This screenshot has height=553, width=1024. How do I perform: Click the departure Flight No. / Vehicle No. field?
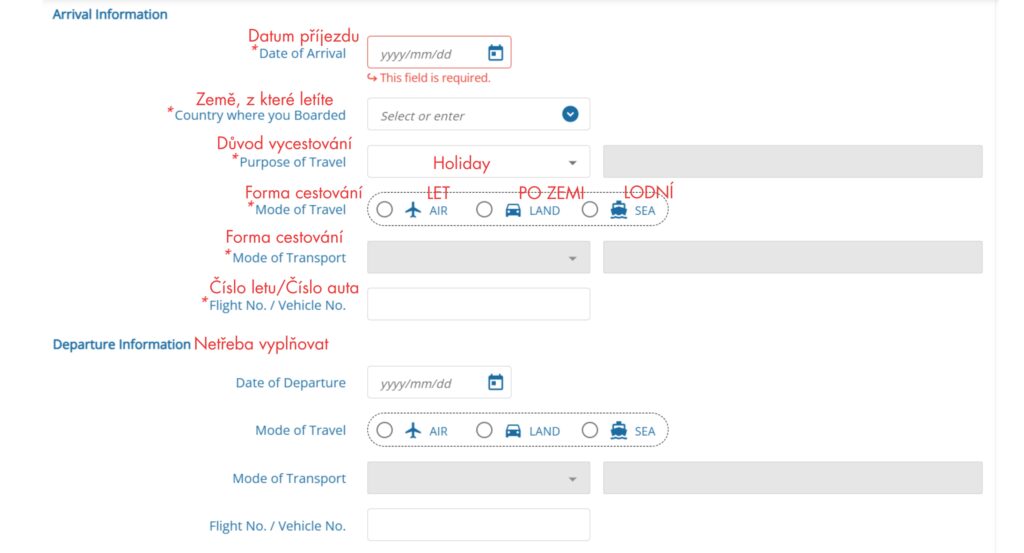pyautogui.click(x=478, y=525)
